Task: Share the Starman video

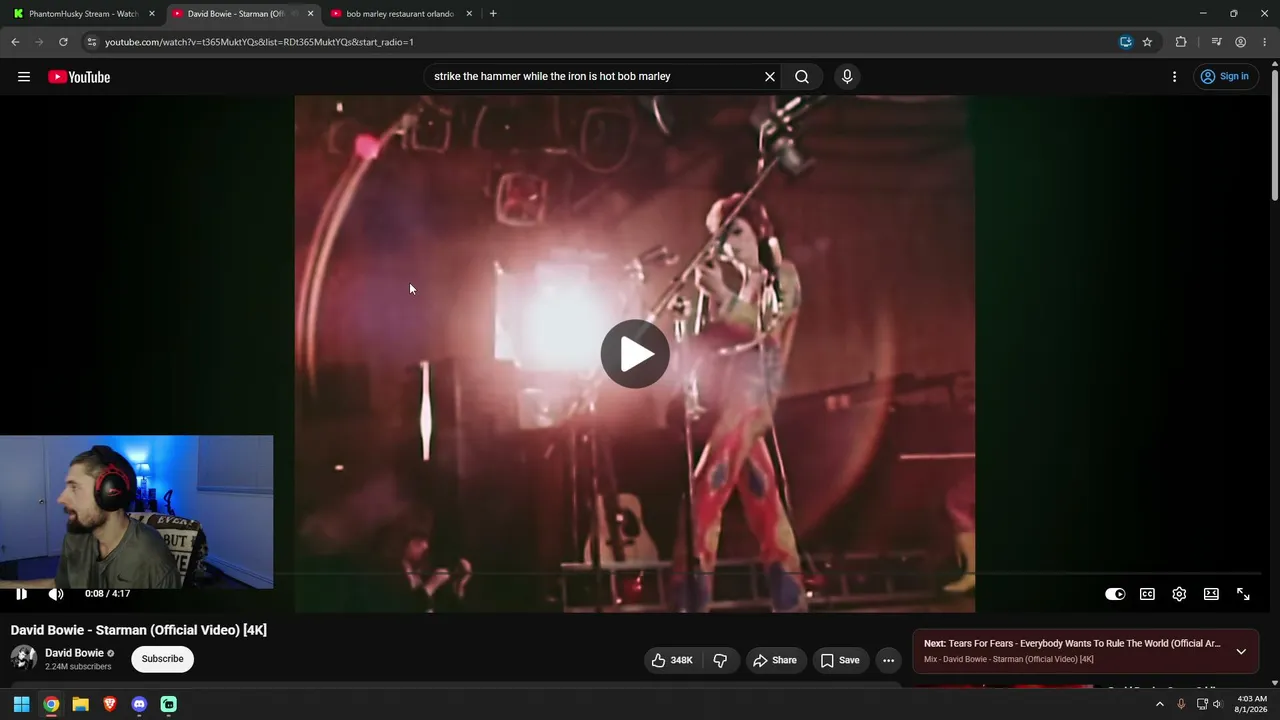Action: tap(775, 660)
